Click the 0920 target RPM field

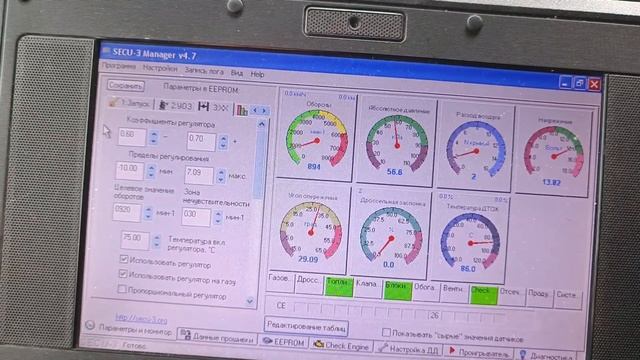click(127, 212)
